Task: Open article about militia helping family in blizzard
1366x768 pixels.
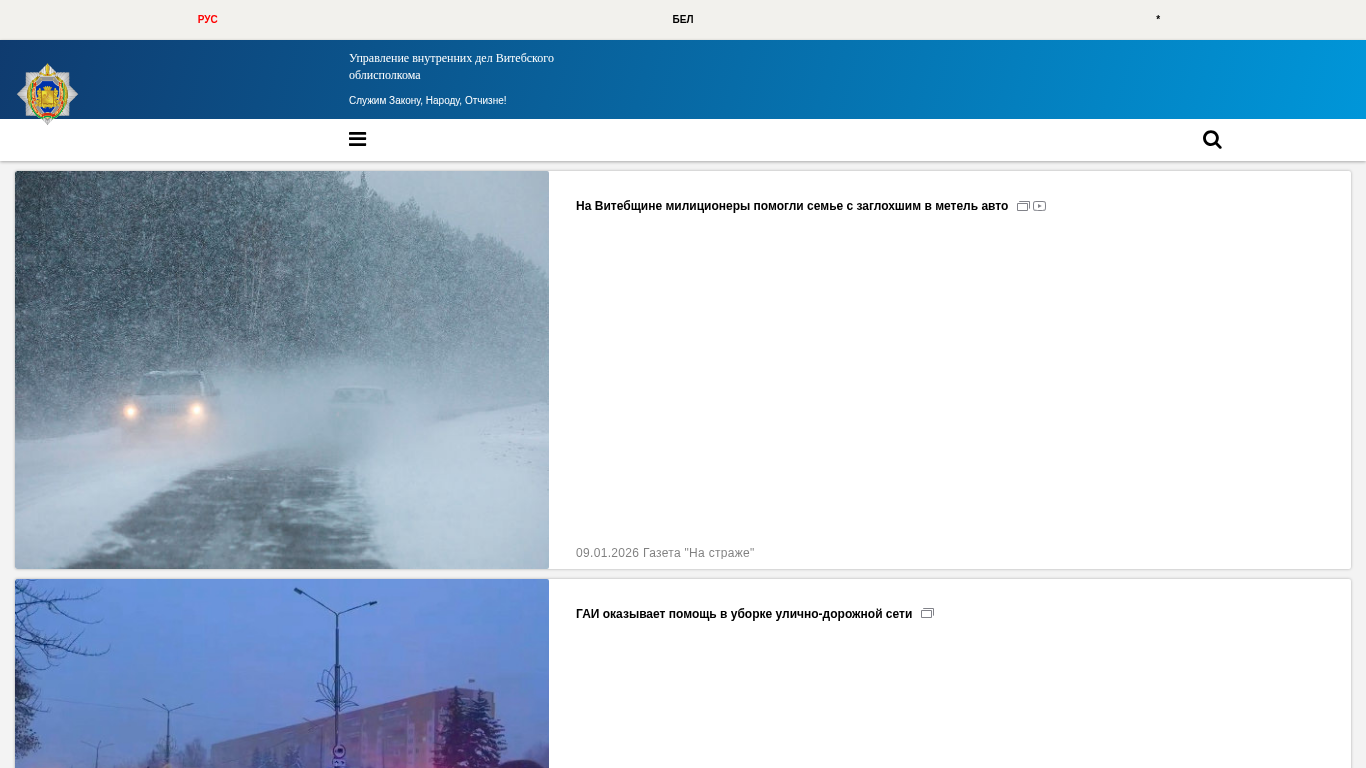Action: [792, 206]
